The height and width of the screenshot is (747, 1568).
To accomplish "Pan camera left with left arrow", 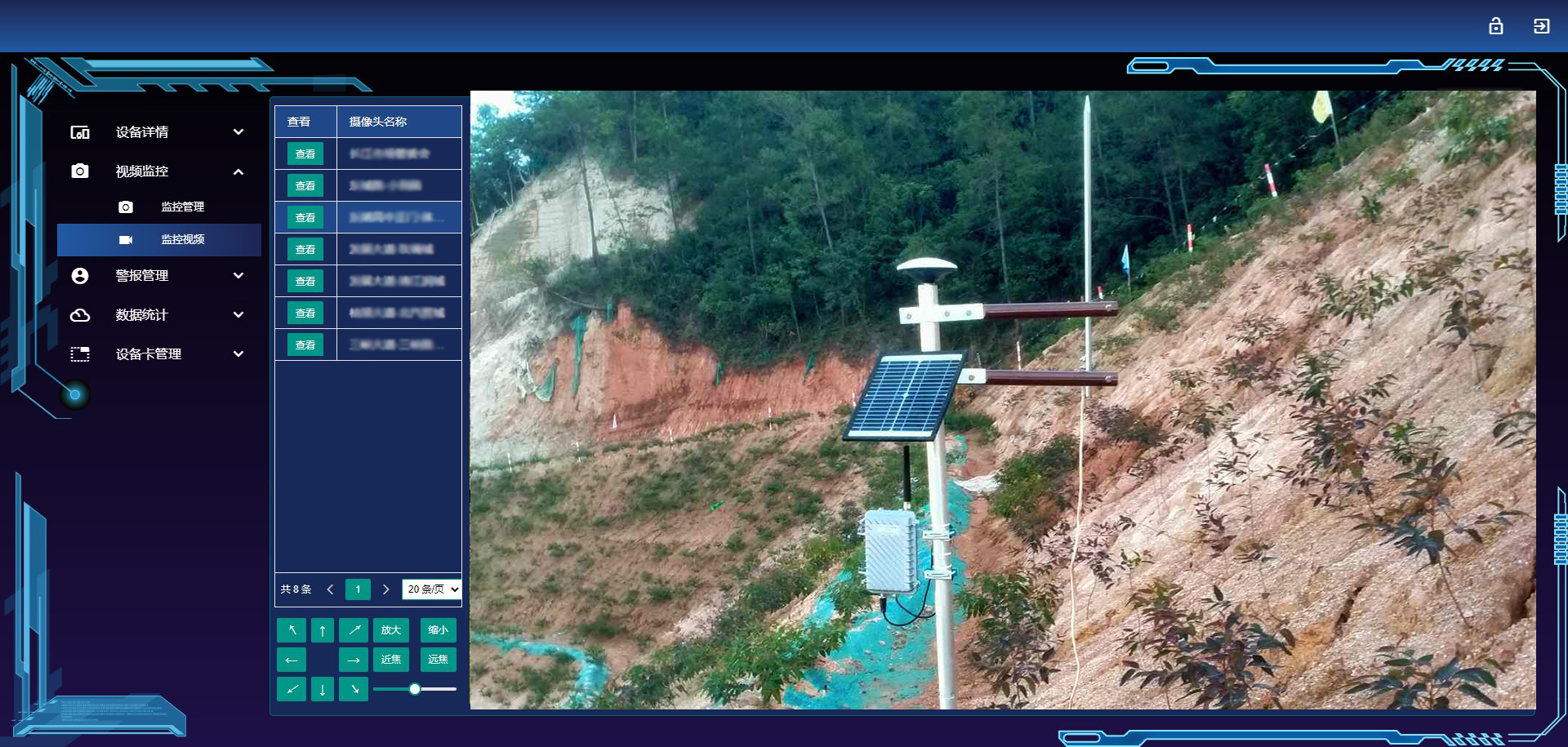I will [292, 660].
